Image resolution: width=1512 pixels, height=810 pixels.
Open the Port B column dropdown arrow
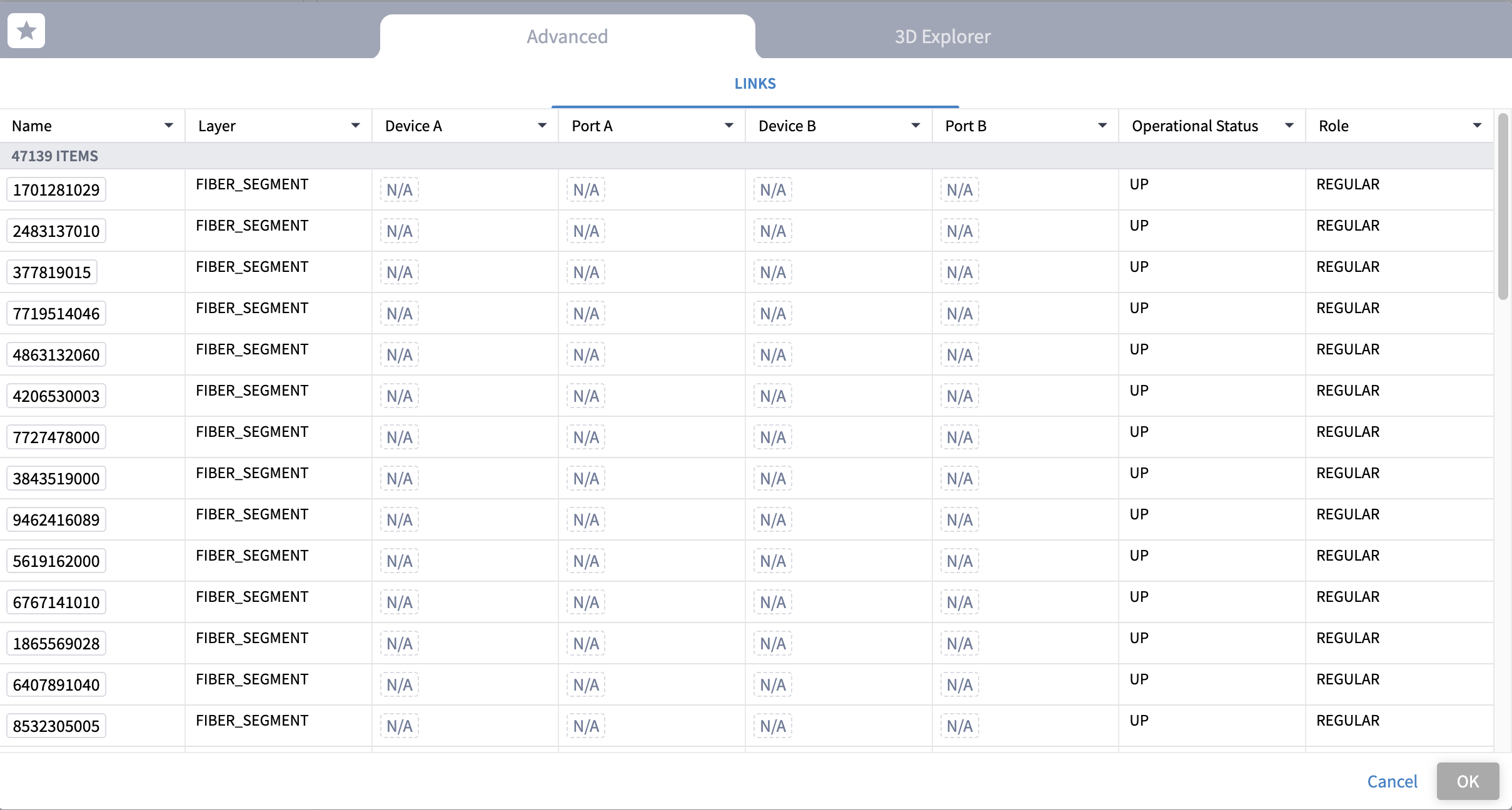1102,126
